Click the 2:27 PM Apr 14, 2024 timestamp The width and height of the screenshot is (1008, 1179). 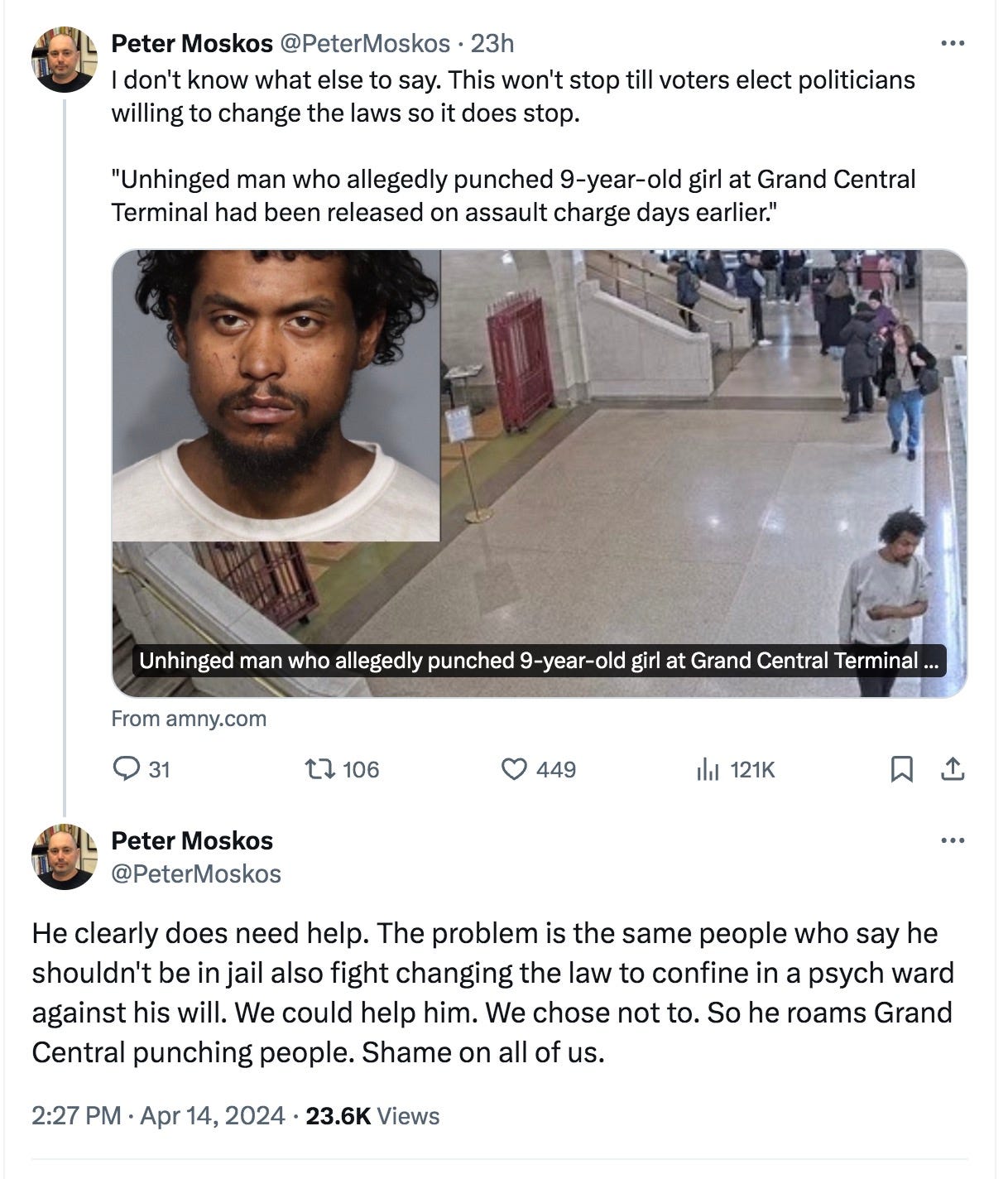(x=158, y=1116)
